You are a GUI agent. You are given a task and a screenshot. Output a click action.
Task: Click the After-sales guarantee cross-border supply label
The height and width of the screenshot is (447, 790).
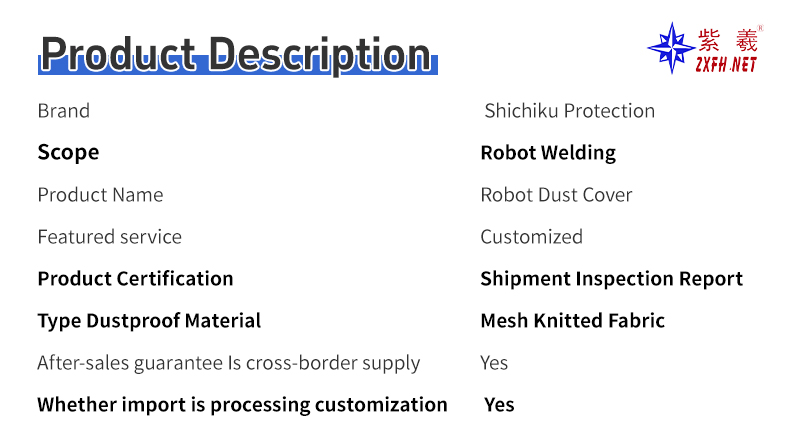(x=228, y=363)
